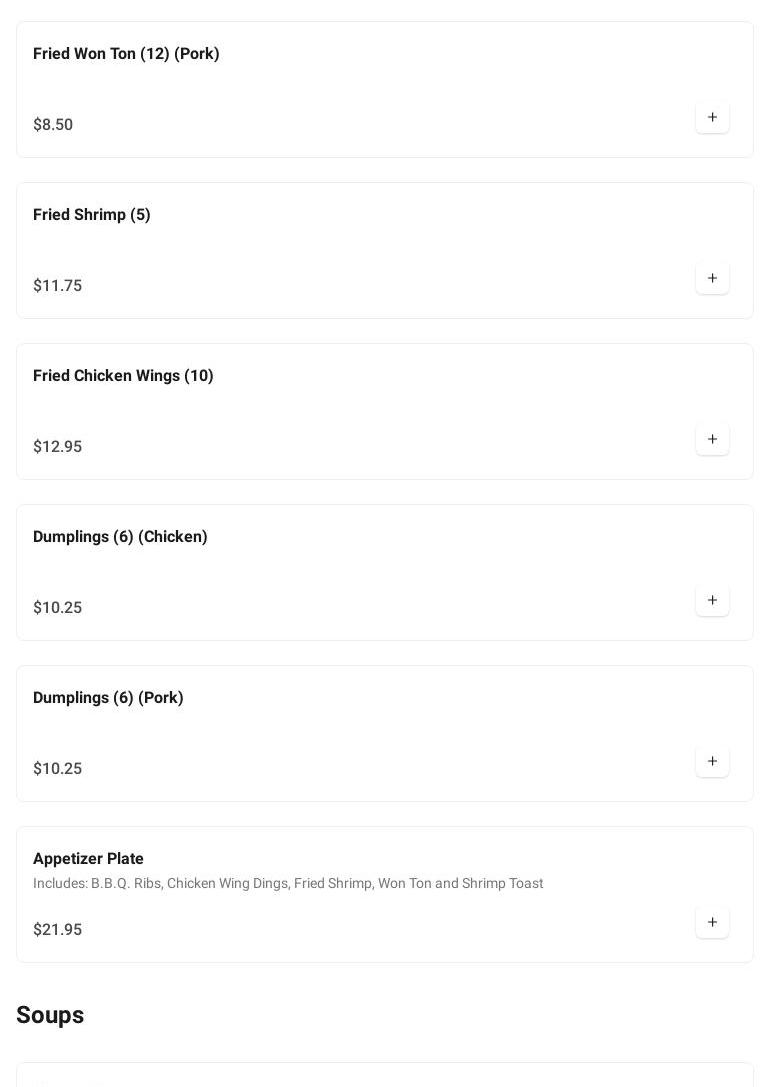Viewport: 770px width, 1087px height.
Task: Add Dumplings (6) (Chicken) with plus icon
Action: (712, 600)
